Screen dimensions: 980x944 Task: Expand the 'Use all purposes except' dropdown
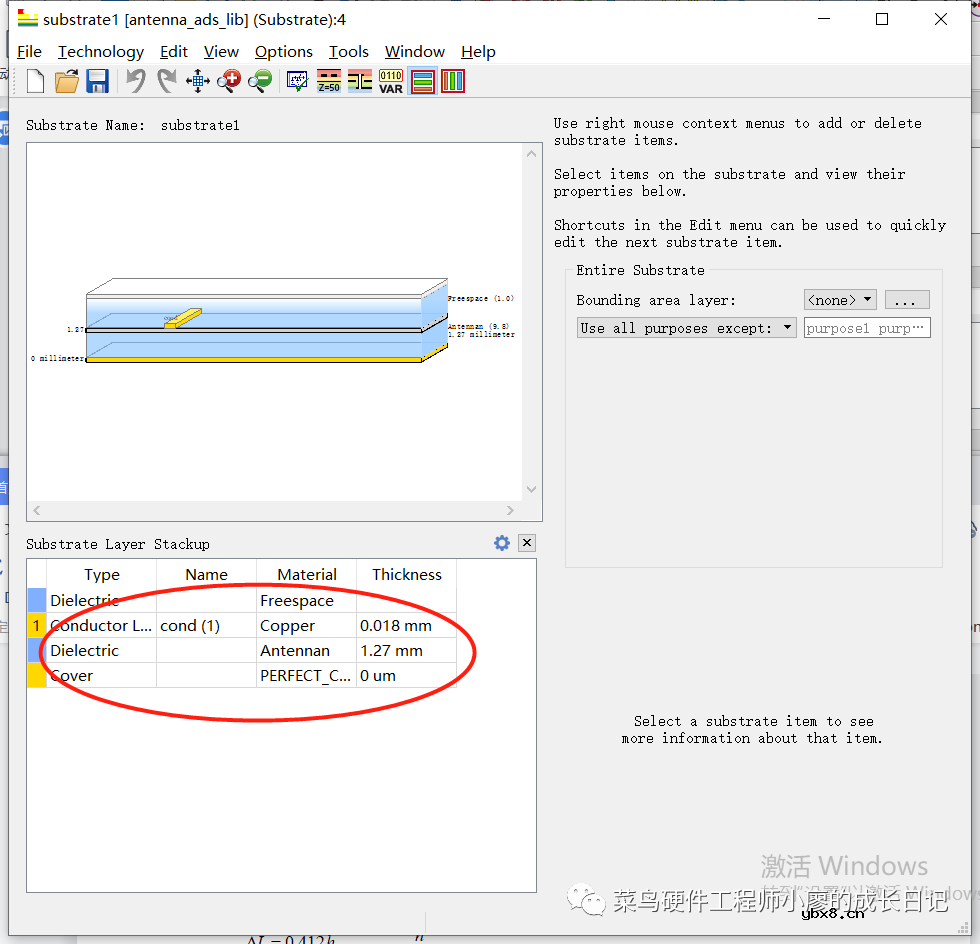point(686,328)
